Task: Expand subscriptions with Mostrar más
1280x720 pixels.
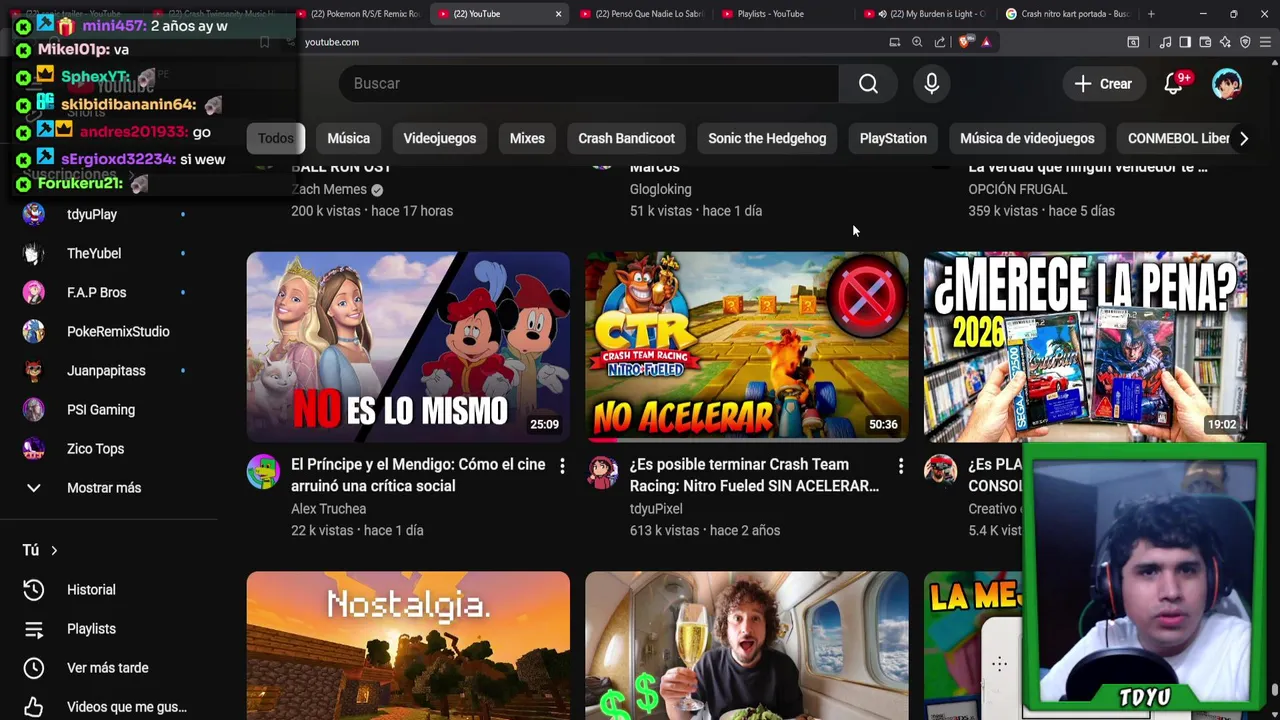Action: pyautogui.click(x=104, y=488)
